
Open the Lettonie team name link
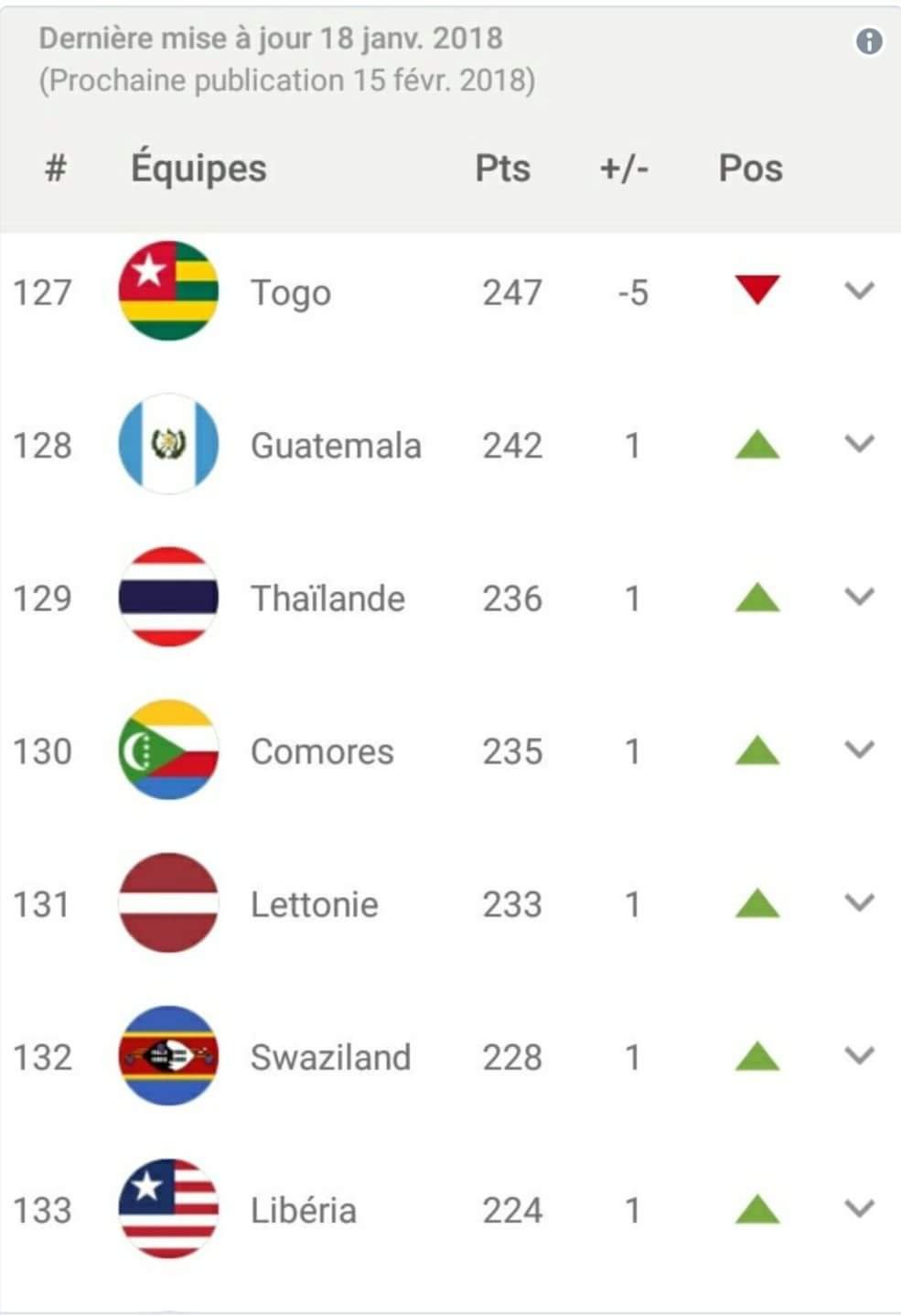coord(314,904)
